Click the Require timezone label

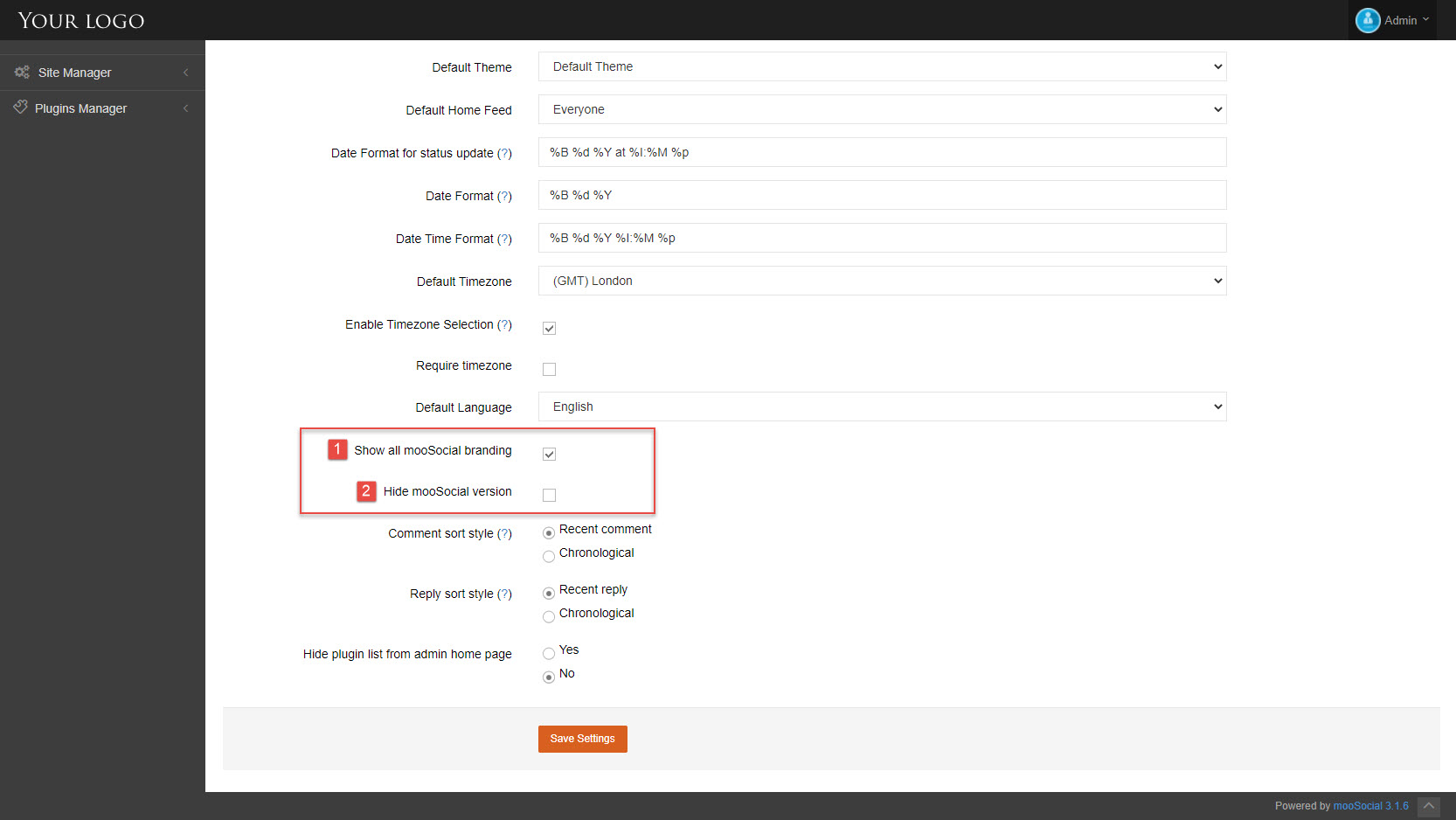pos(464,365)
